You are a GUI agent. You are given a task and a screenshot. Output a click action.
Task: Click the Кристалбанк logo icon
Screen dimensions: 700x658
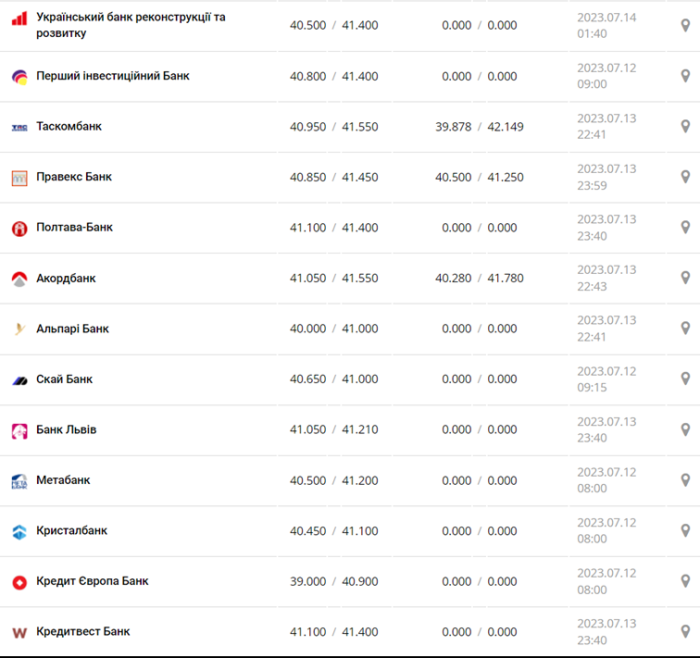(19, 532)
